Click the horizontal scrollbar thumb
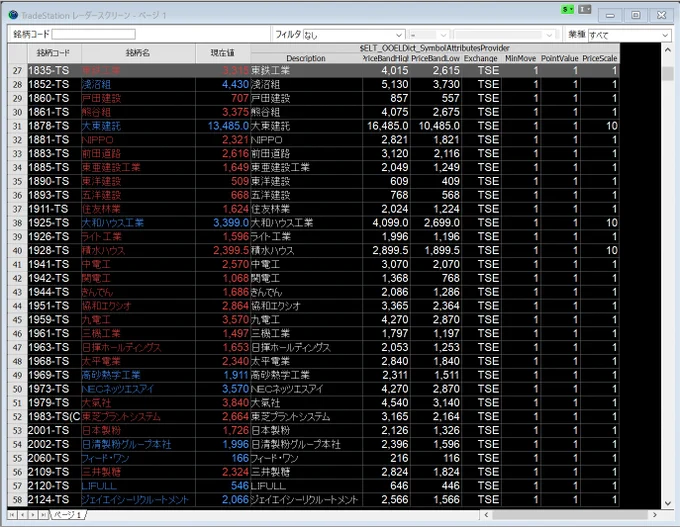 [x=570, y=515]
